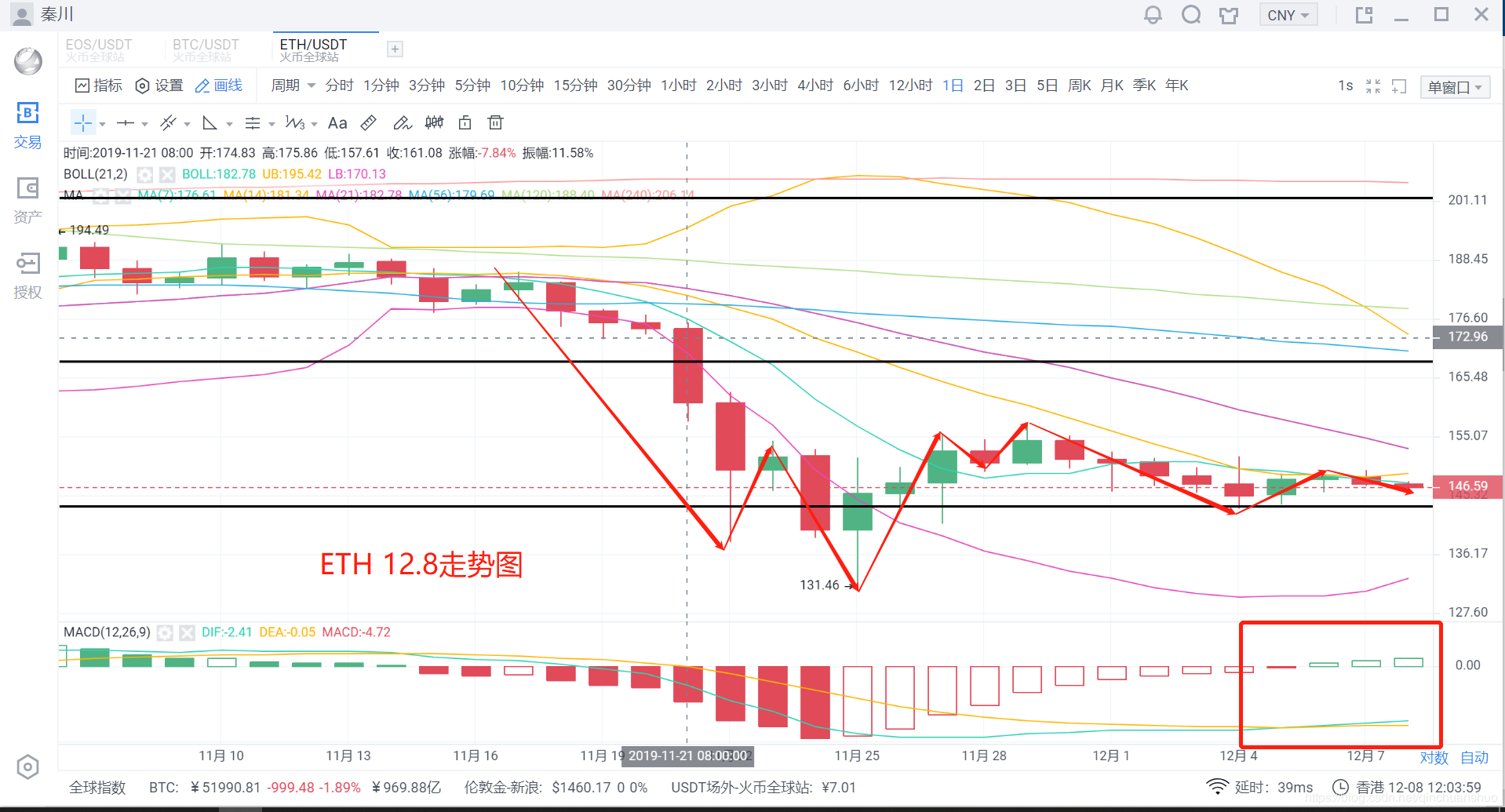Open the notification bell
Image resolution: width=1505 pixels, height=812 pixels.
pos(1153,15)
